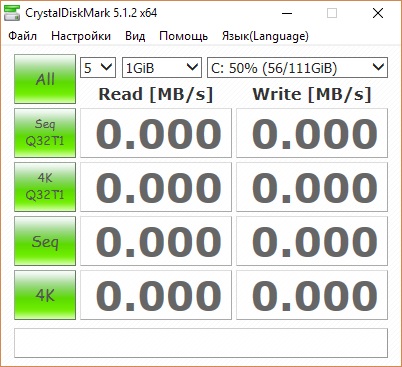Screen dimensions: 402x367
Task: Start the Seq Q32T1 test
Action: (45, 133)
